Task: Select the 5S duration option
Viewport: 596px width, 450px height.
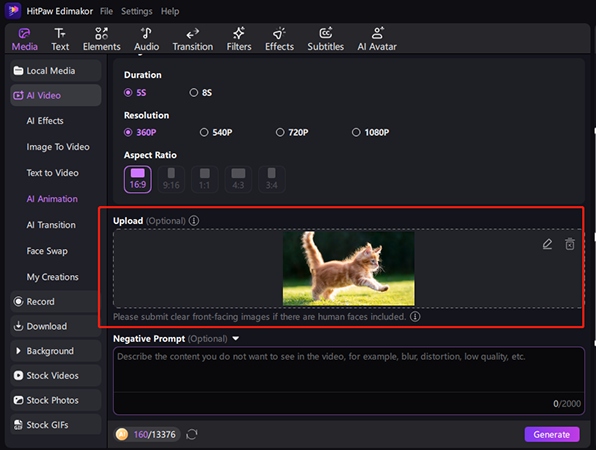Action: [x=135, y=93]
